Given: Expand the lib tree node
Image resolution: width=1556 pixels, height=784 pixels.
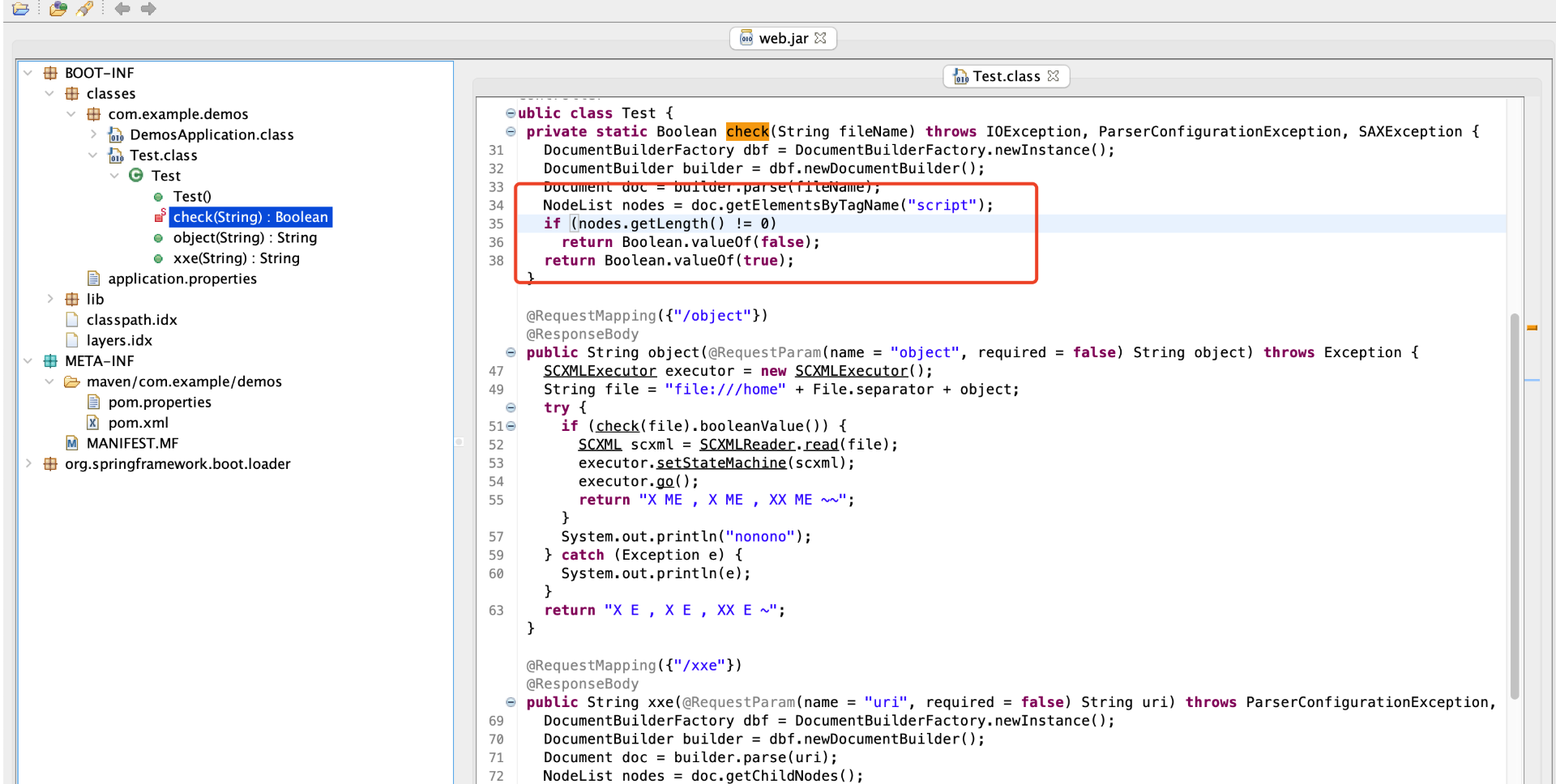Looking at the screenshot, I should coord(49,299).
